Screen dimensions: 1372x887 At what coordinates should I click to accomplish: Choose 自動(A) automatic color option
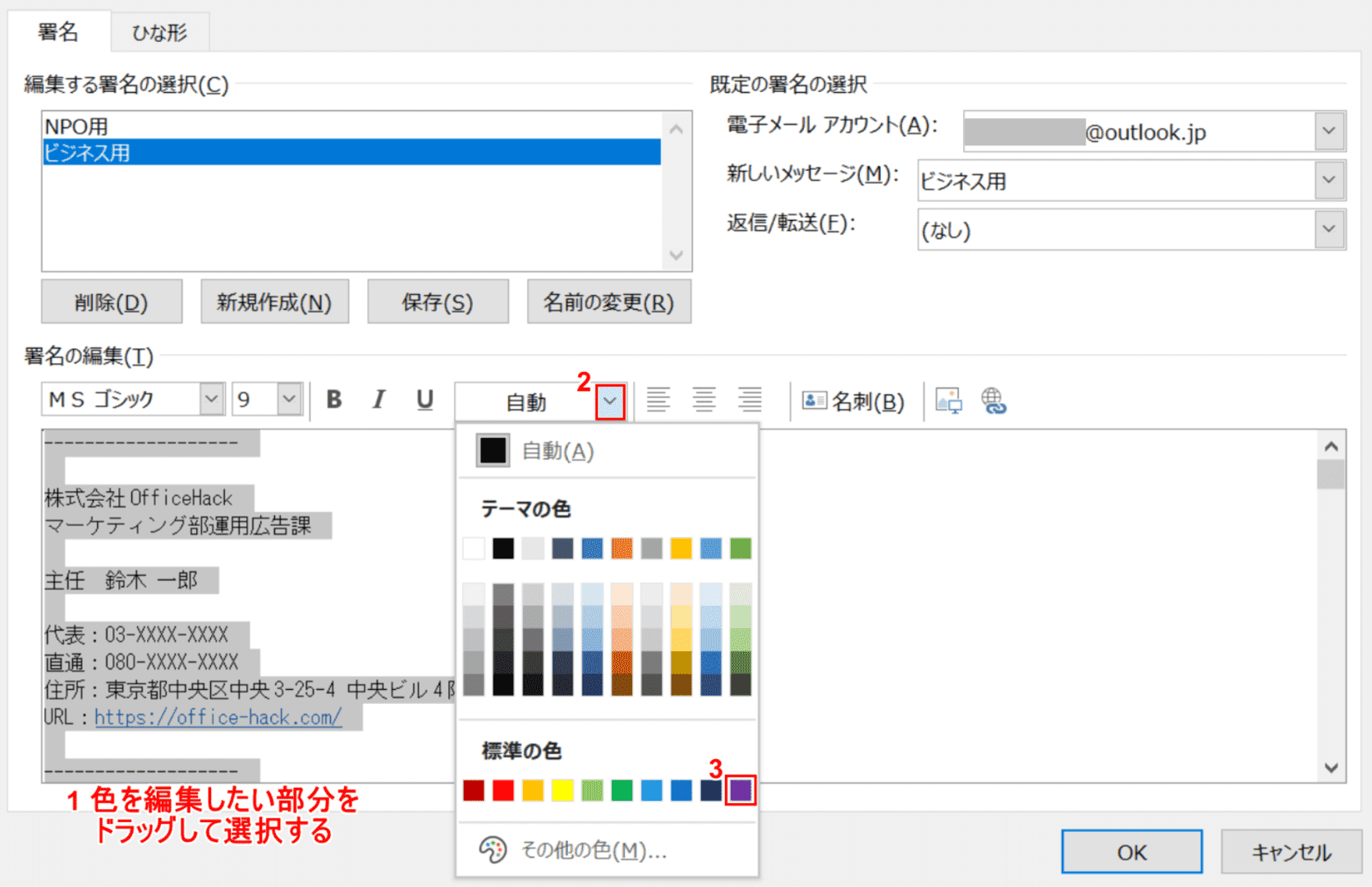coord(536,451)
